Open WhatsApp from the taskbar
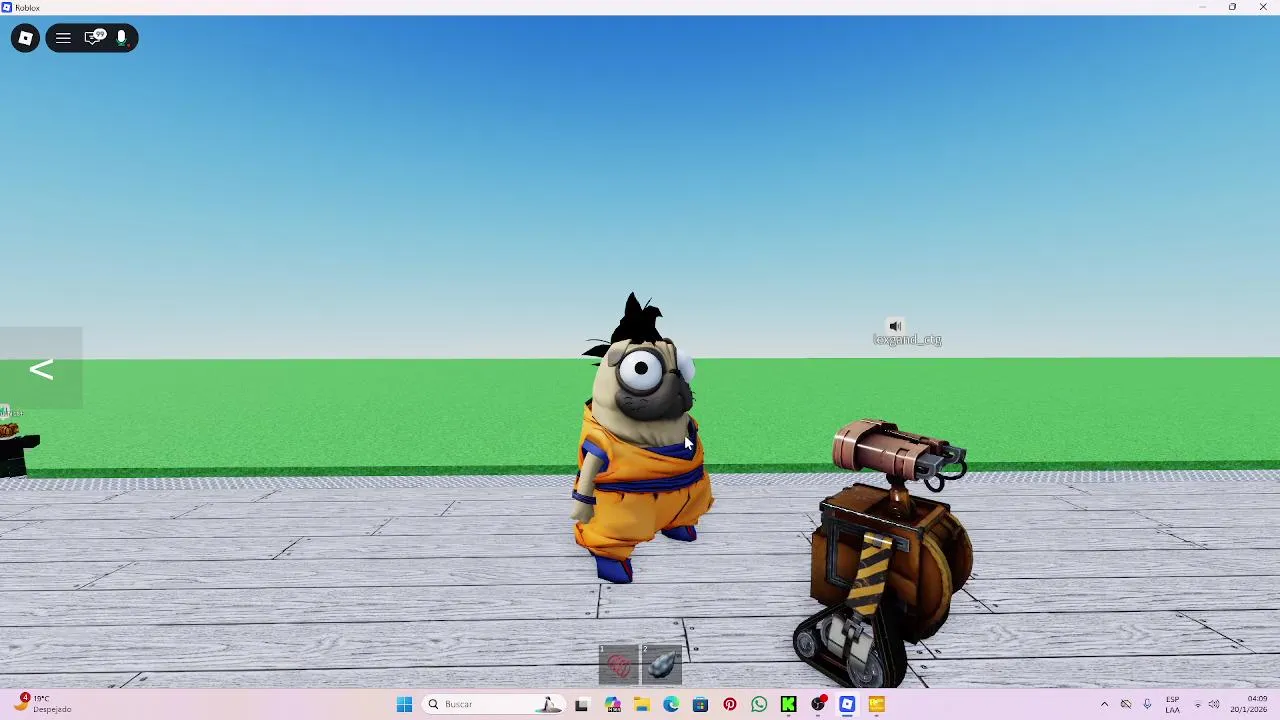 (759, 704)
